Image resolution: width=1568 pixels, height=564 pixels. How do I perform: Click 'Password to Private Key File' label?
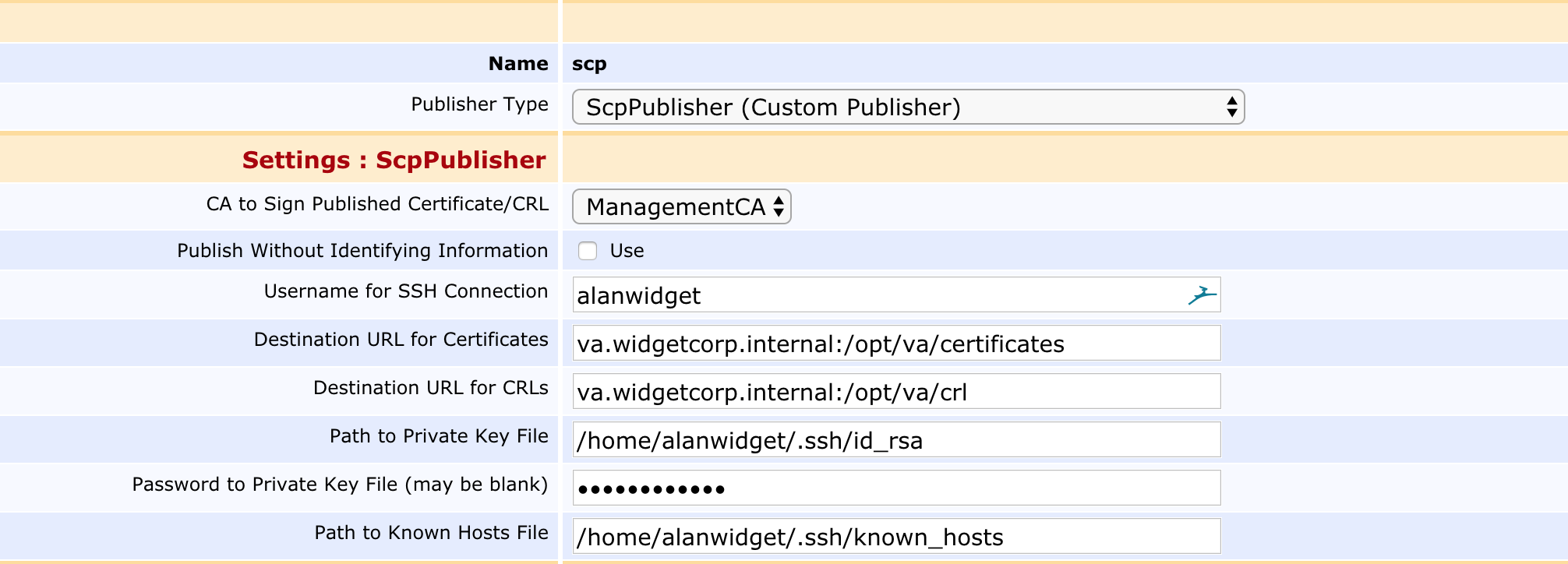click(340, 485)
